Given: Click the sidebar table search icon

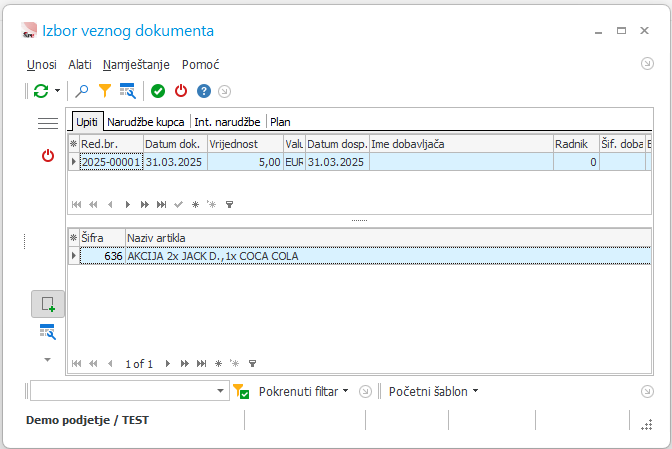Looking at the screenshot, I should (48, 332).
